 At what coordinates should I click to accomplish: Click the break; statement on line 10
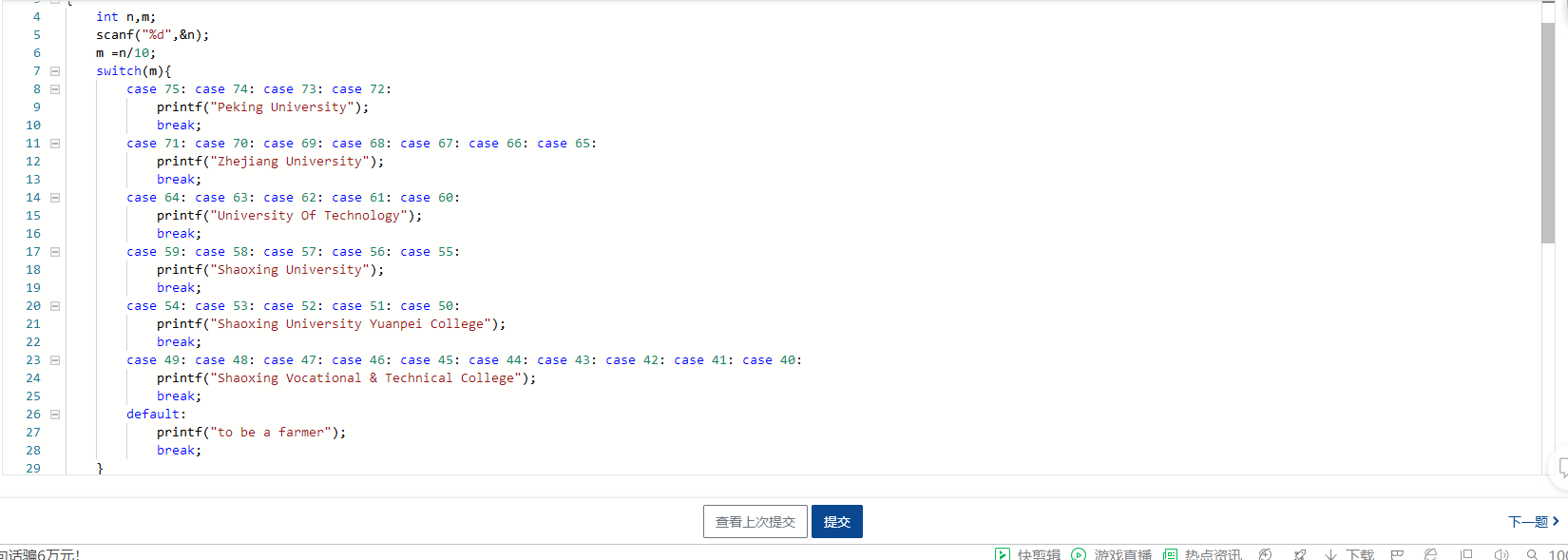(x=180, y=126)
